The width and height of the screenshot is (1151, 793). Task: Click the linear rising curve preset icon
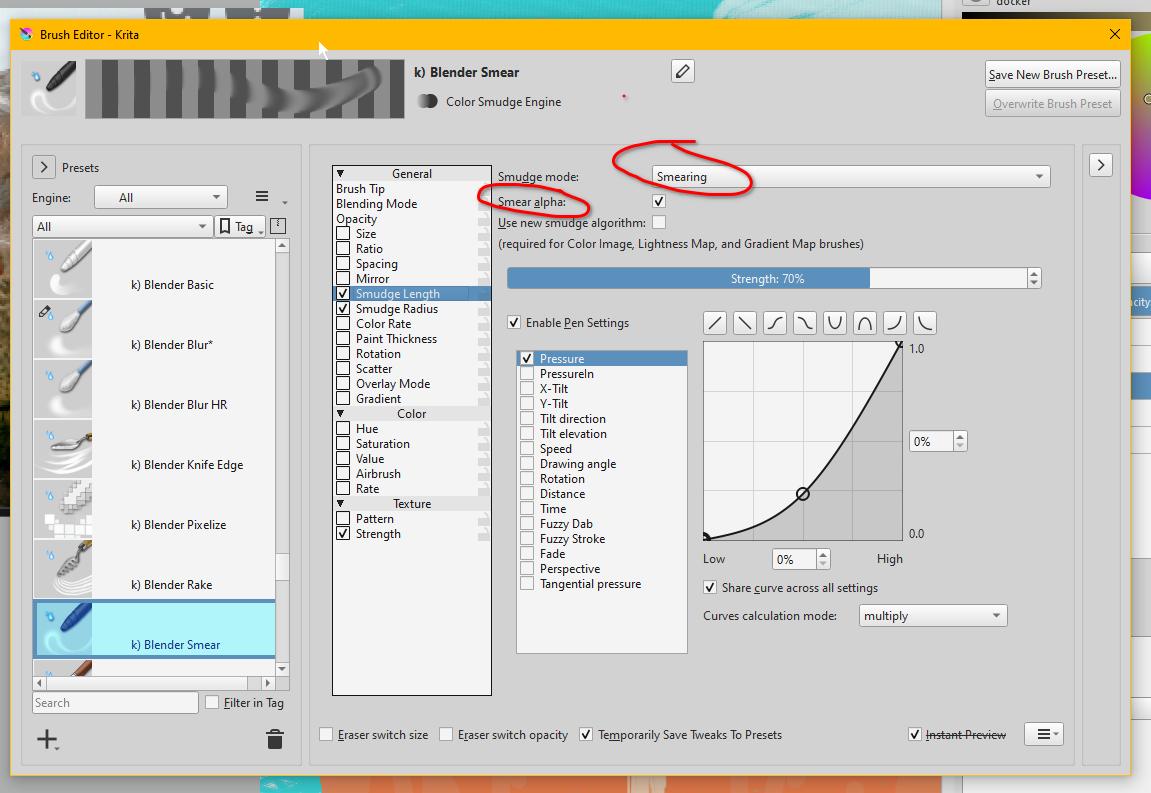[x=715, y=323]
